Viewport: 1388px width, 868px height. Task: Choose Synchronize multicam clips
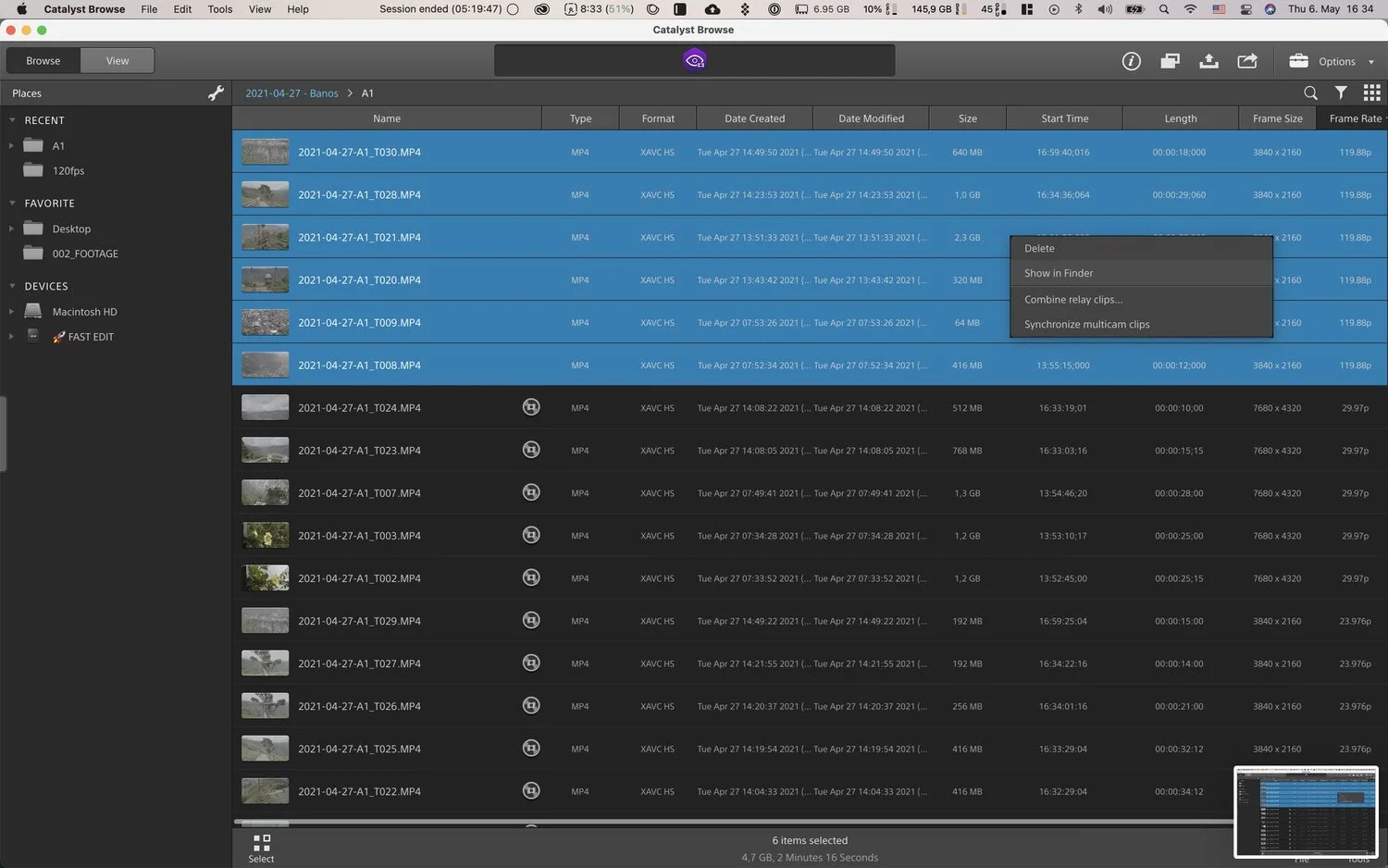pyautogui.click(x=1141, y=324)
